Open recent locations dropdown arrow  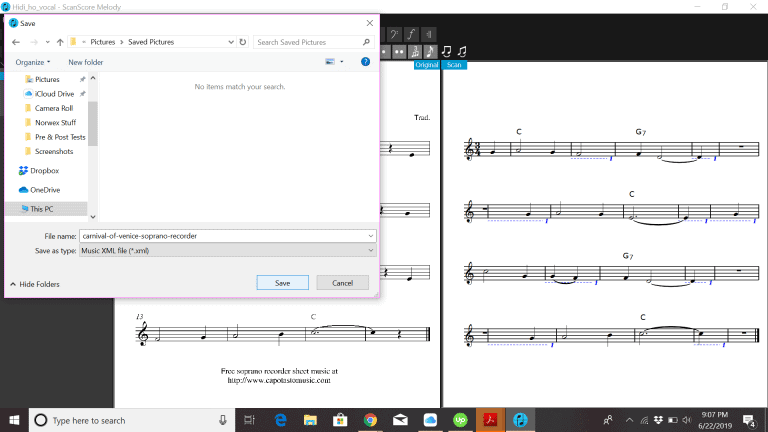(48, 42)
